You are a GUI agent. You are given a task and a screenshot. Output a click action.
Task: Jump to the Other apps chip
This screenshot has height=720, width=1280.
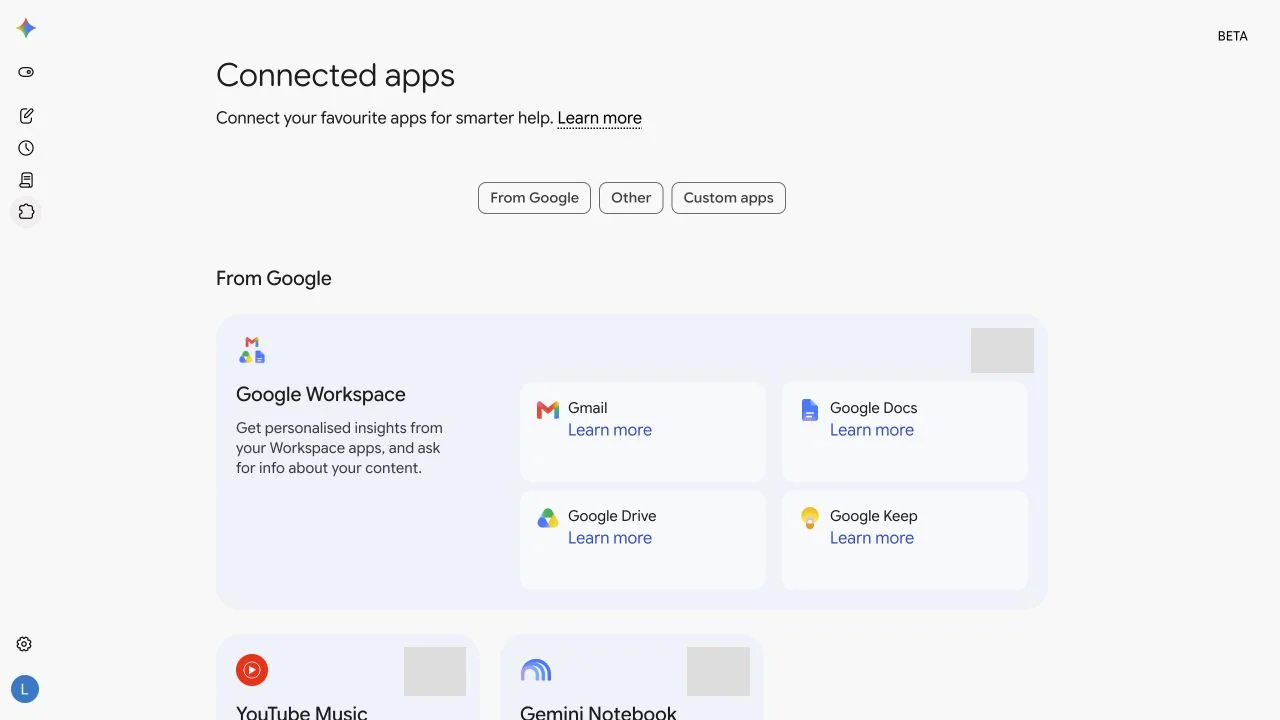click(631, 198)
